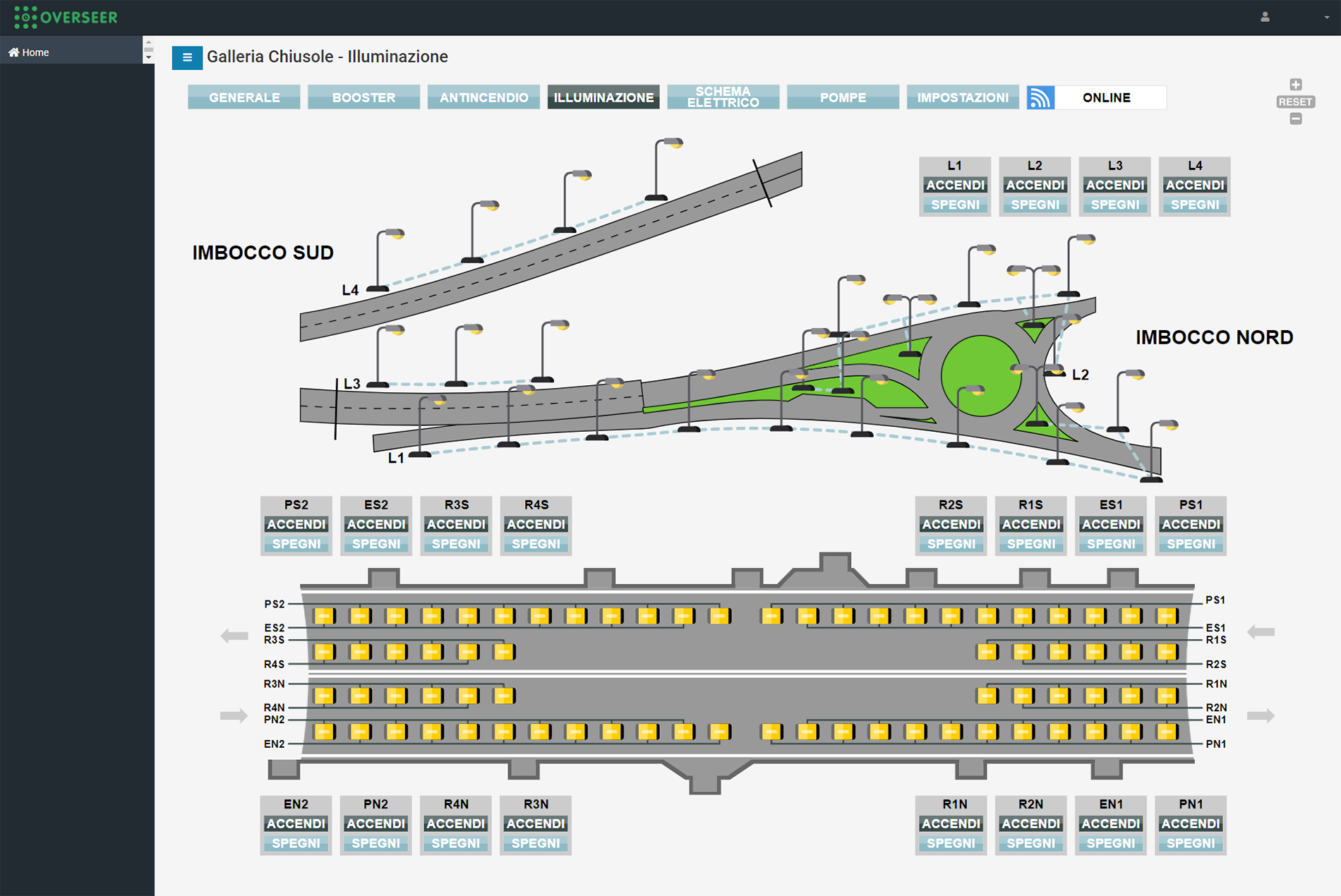
Task: Switch off R3N circuit with Spegni
Action: (x=536, y=843)
